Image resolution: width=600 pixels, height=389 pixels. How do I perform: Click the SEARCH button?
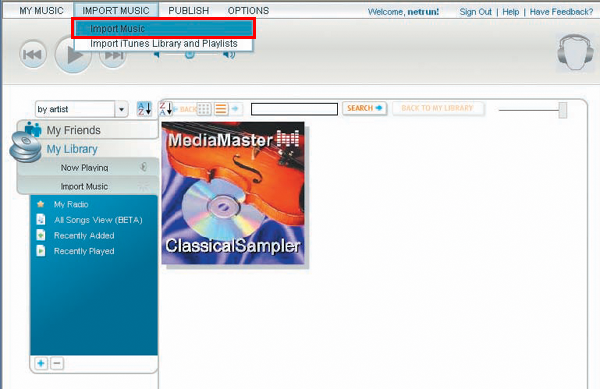pos(364,108)
